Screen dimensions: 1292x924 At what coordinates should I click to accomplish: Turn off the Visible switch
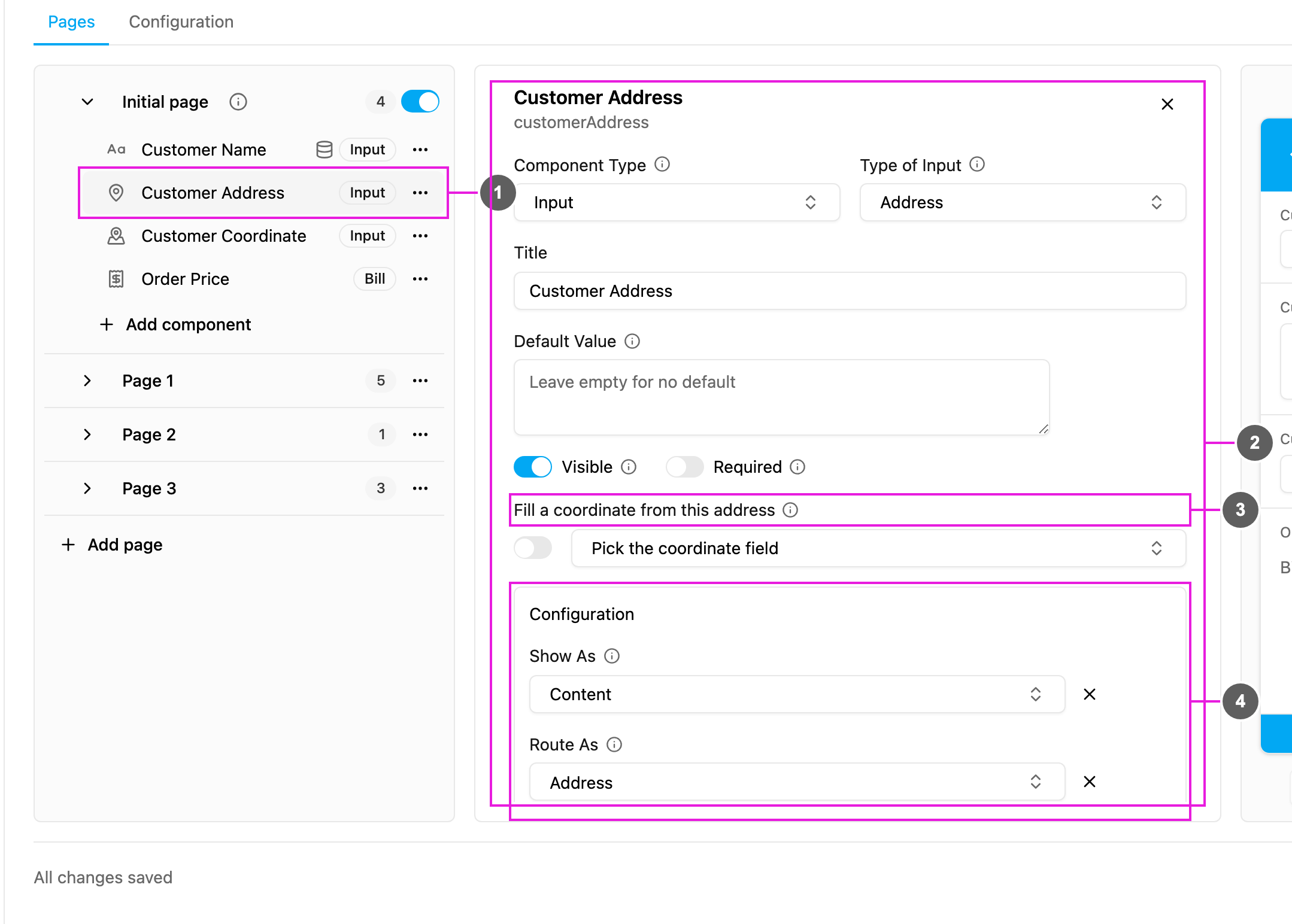click(533, 467)
